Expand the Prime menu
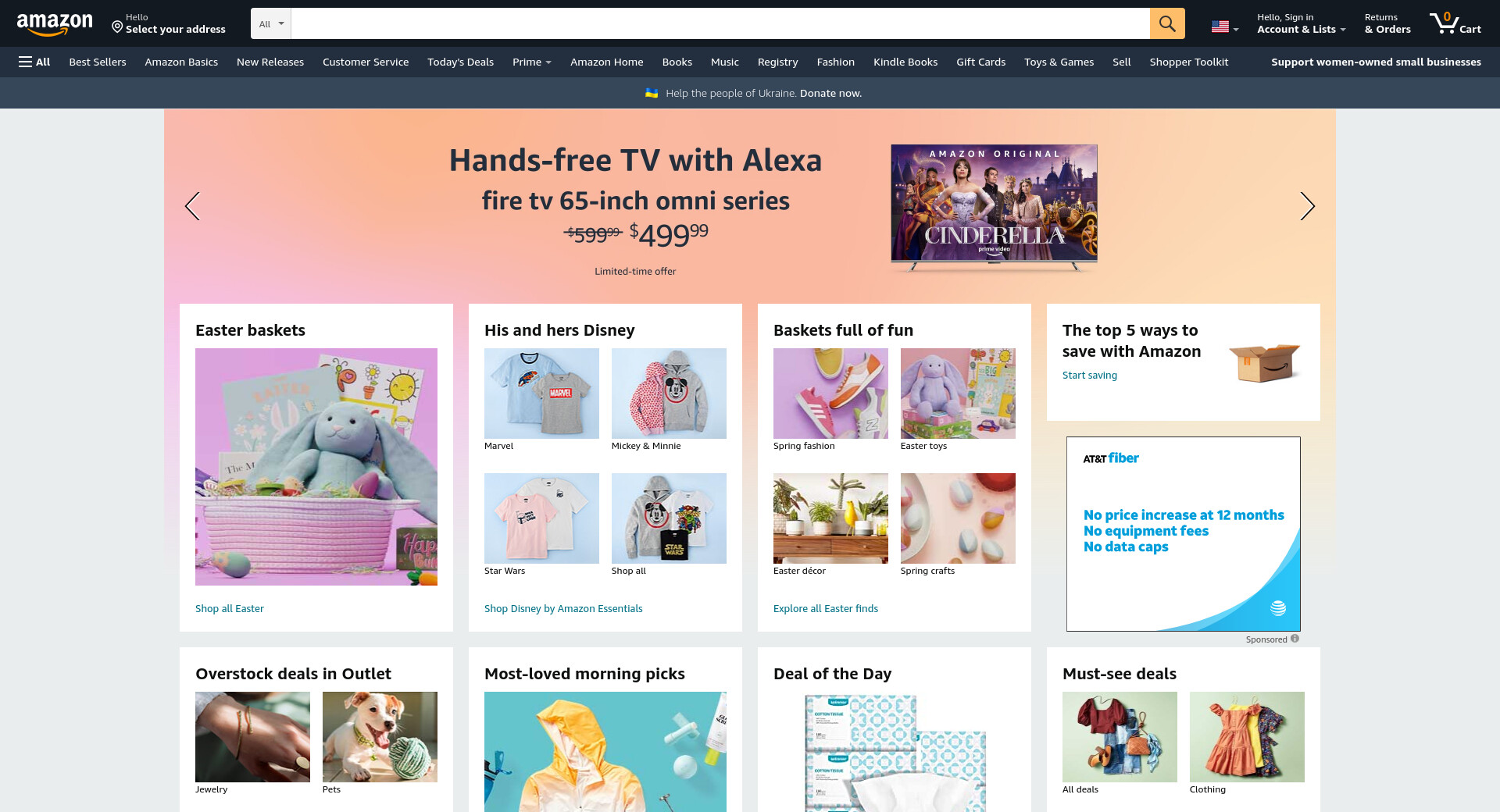This screenshot has width=1500, height=812. (x=532, y=62)
